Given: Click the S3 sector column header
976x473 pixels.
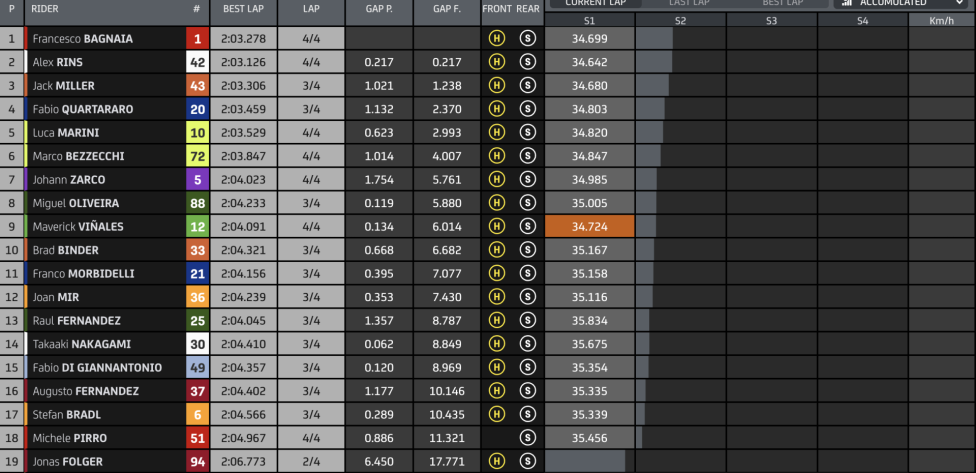Looking at the screenshot, I should pos(772,21).
